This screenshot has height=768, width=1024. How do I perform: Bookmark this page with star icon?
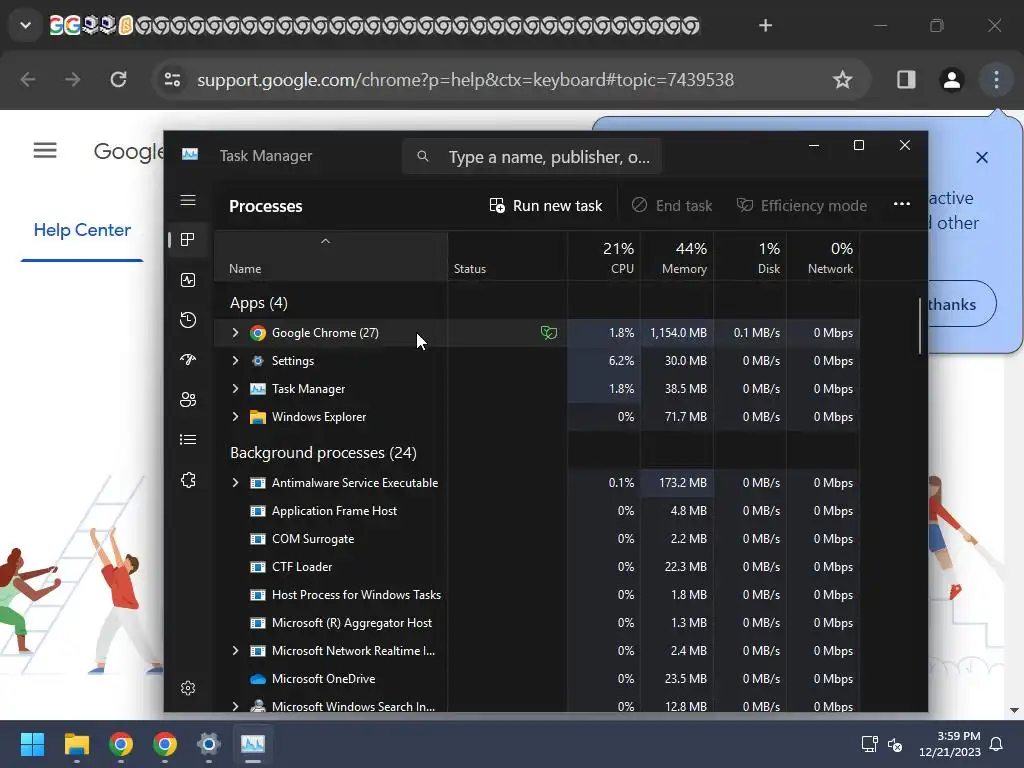(x=842, y=80)
